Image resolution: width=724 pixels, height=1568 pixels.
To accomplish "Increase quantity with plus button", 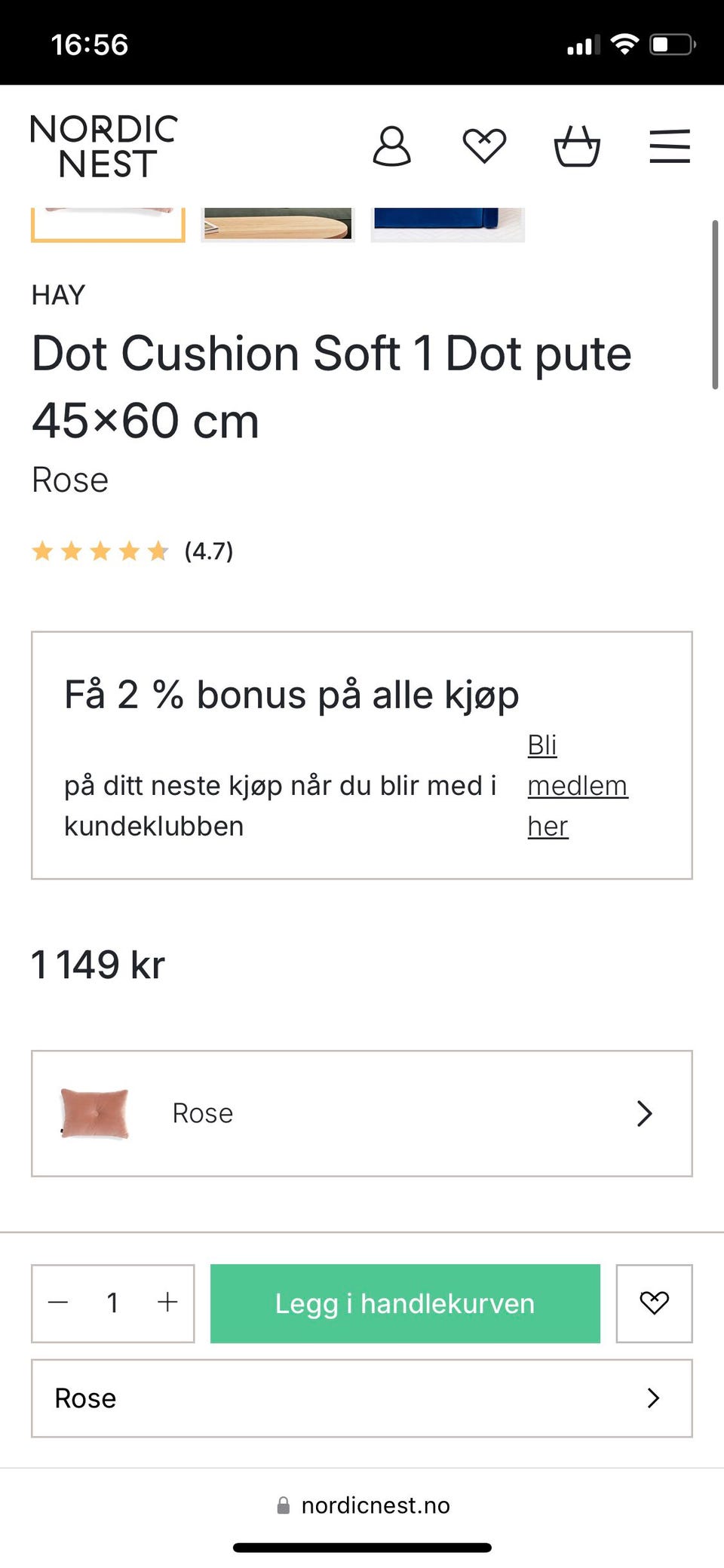I will [167, 1303].
